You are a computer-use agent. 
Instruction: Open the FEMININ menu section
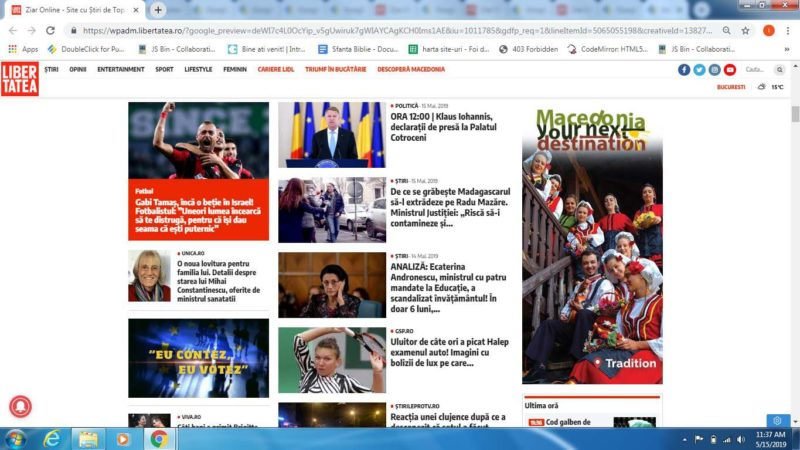(x=235, y=69)
